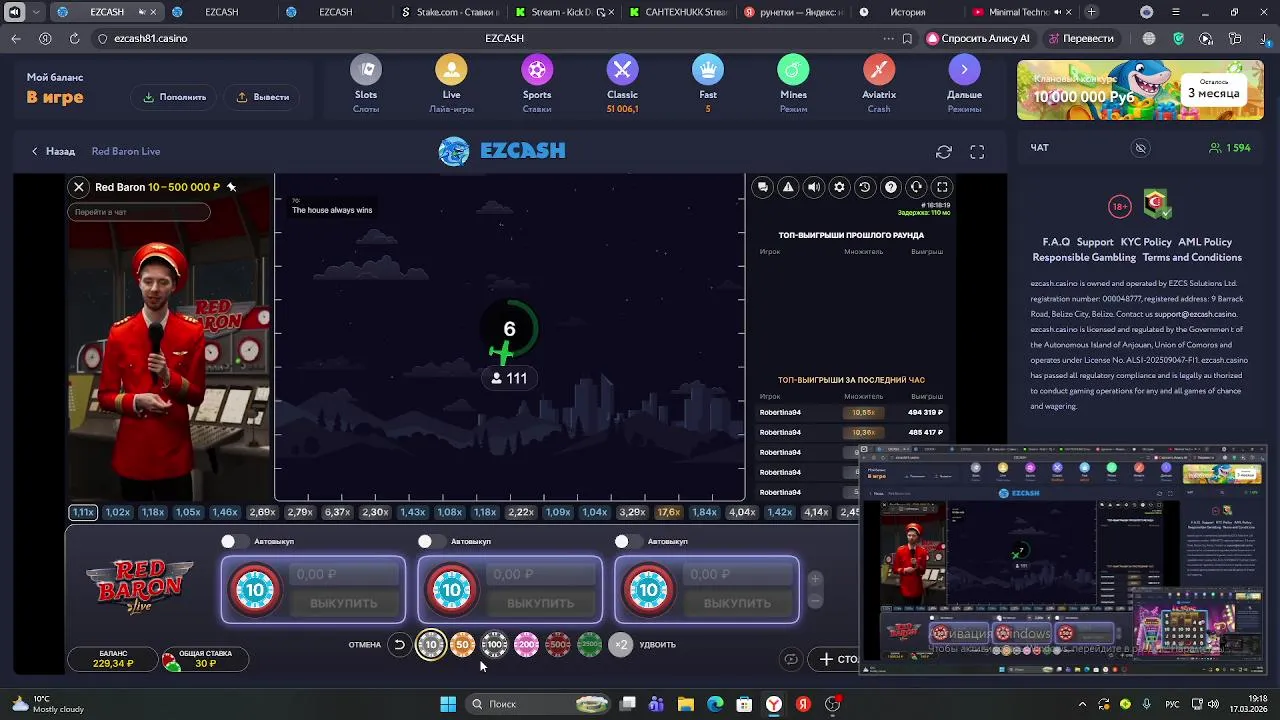Open the game help question mark icon
1280x720 pixels.
point(891,187)
